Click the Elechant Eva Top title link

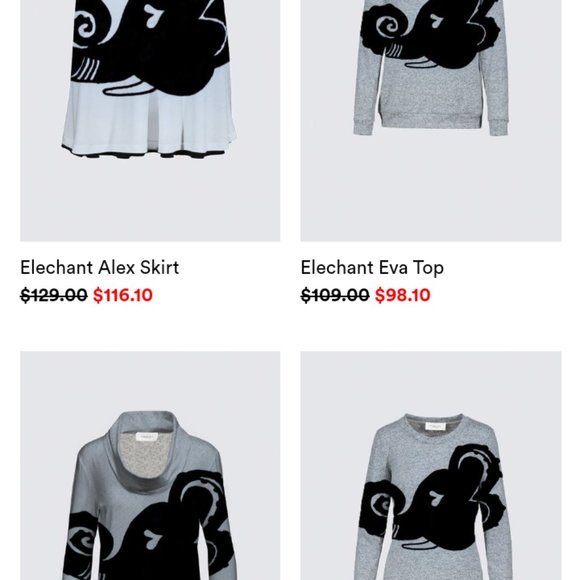click(x=372, y=267)
